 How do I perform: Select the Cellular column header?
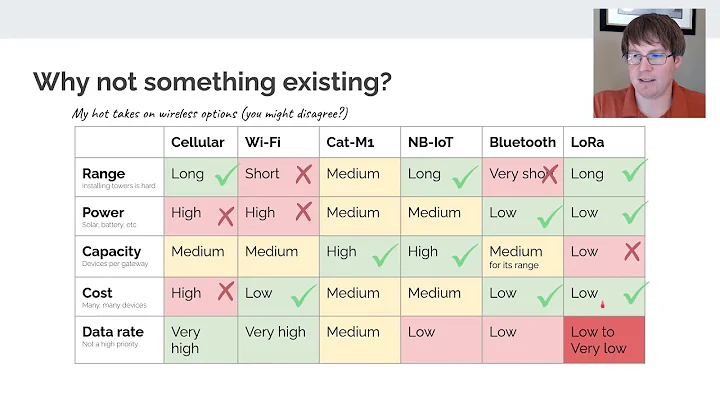coord(198,143)
